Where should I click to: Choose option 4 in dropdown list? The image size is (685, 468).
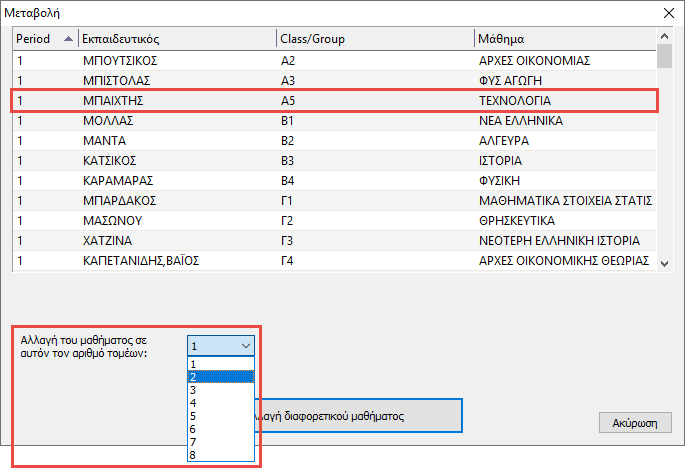pyautogui.click(x=220, y=403)
